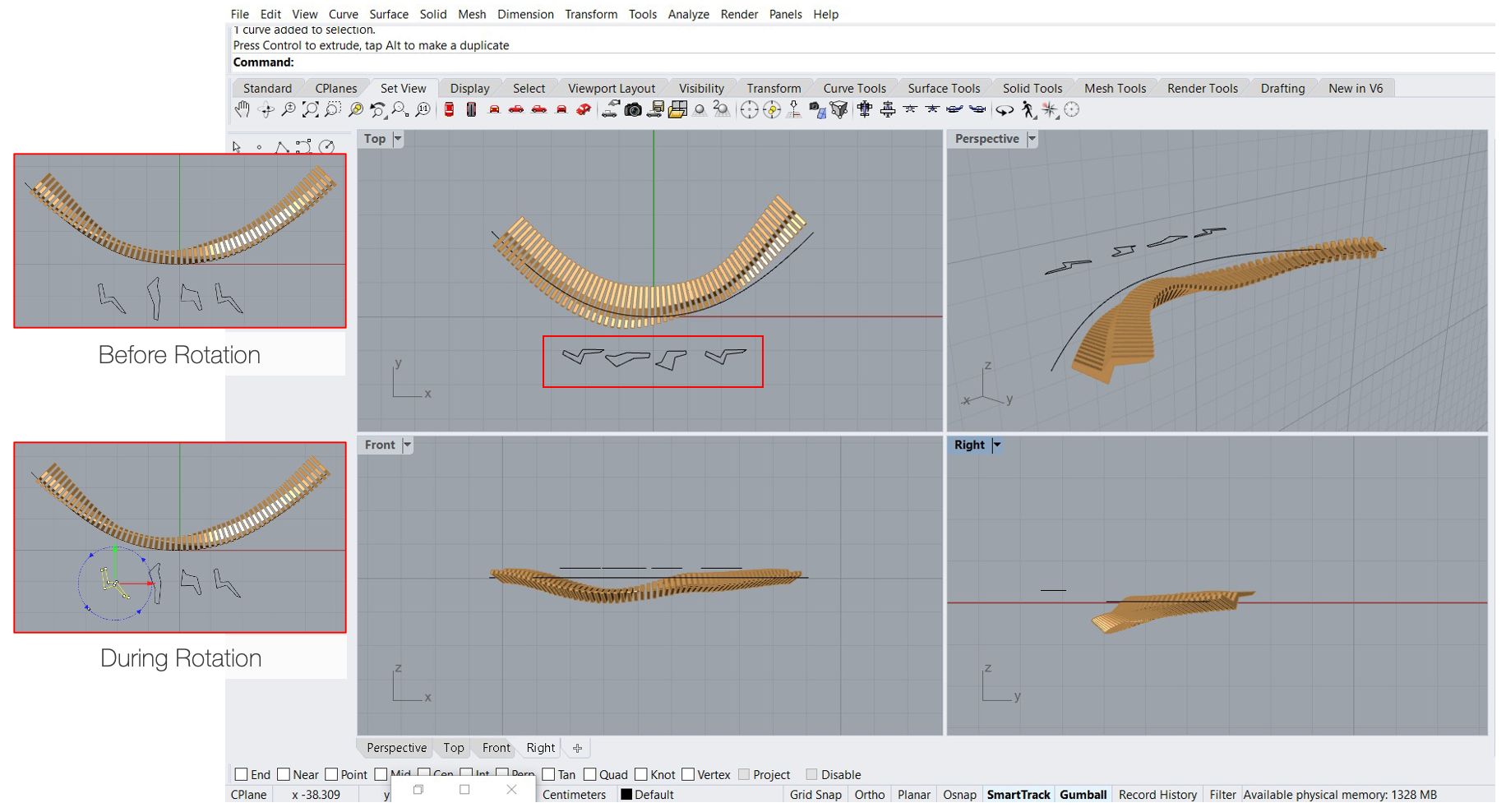Enable the Near object snap
Image resolution: width=1506 pixels, height=812 pixels.
coord(284,774)
